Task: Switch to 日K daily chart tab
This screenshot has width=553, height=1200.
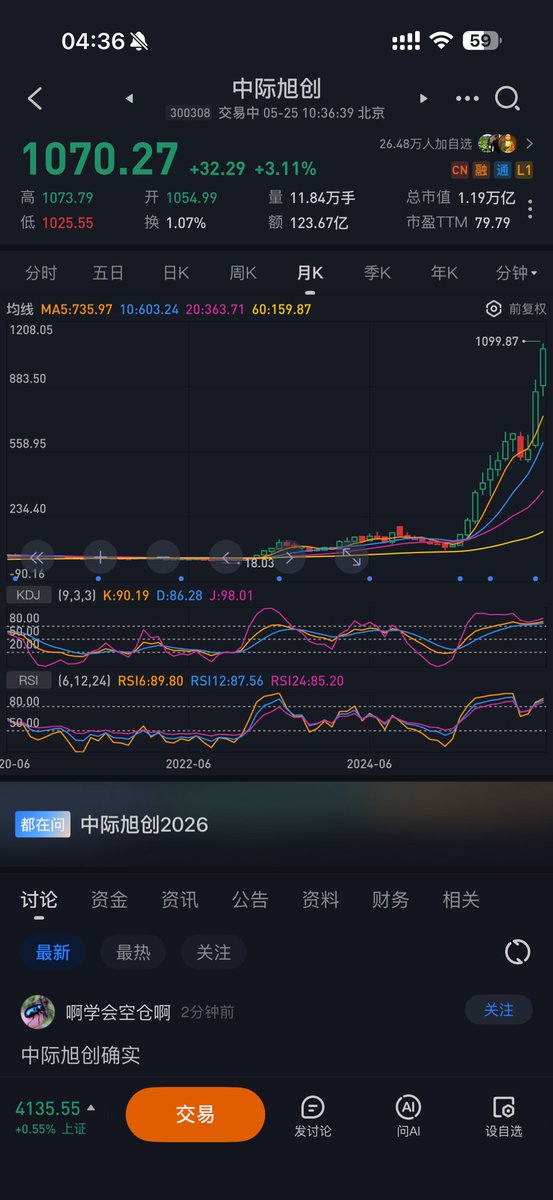Action: pyautogui.click(x=176, y=273)
